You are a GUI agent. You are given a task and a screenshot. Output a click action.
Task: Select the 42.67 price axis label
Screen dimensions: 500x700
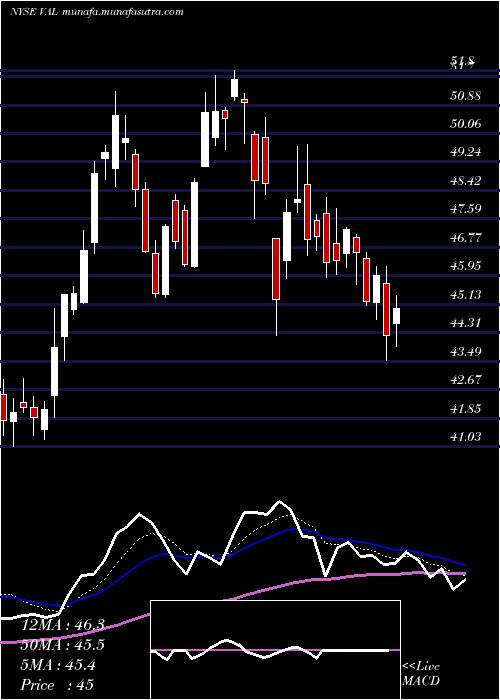(x=466, y=379)
